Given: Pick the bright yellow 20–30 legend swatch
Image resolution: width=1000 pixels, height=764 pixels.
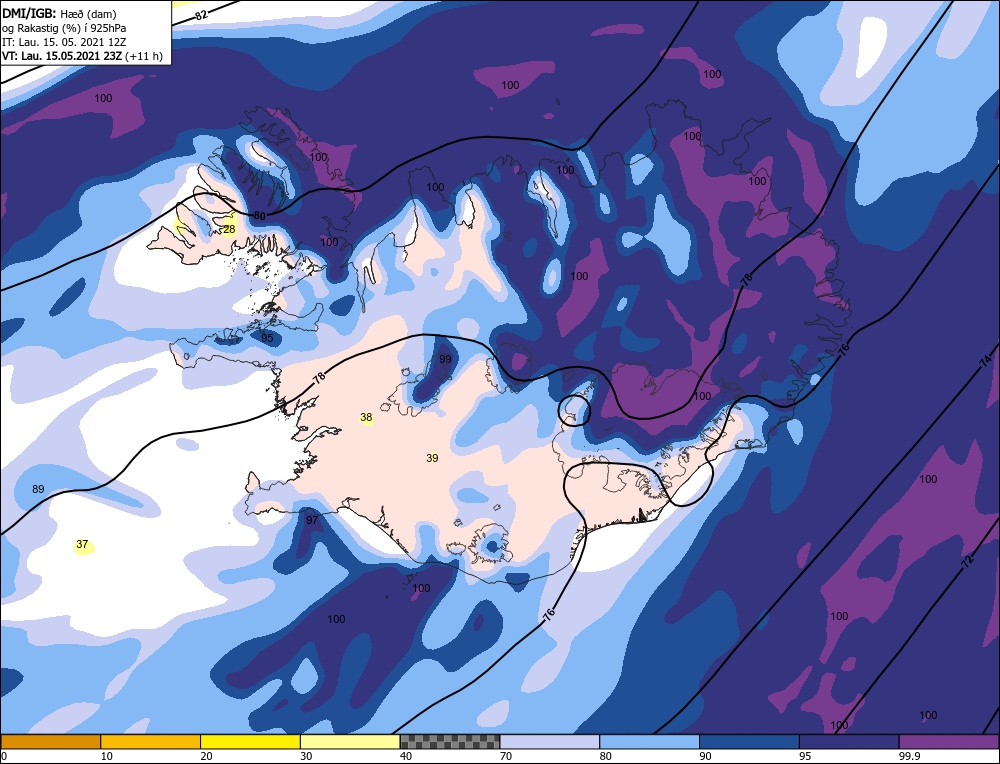Looking at the screenshot, I should [250, 741].
